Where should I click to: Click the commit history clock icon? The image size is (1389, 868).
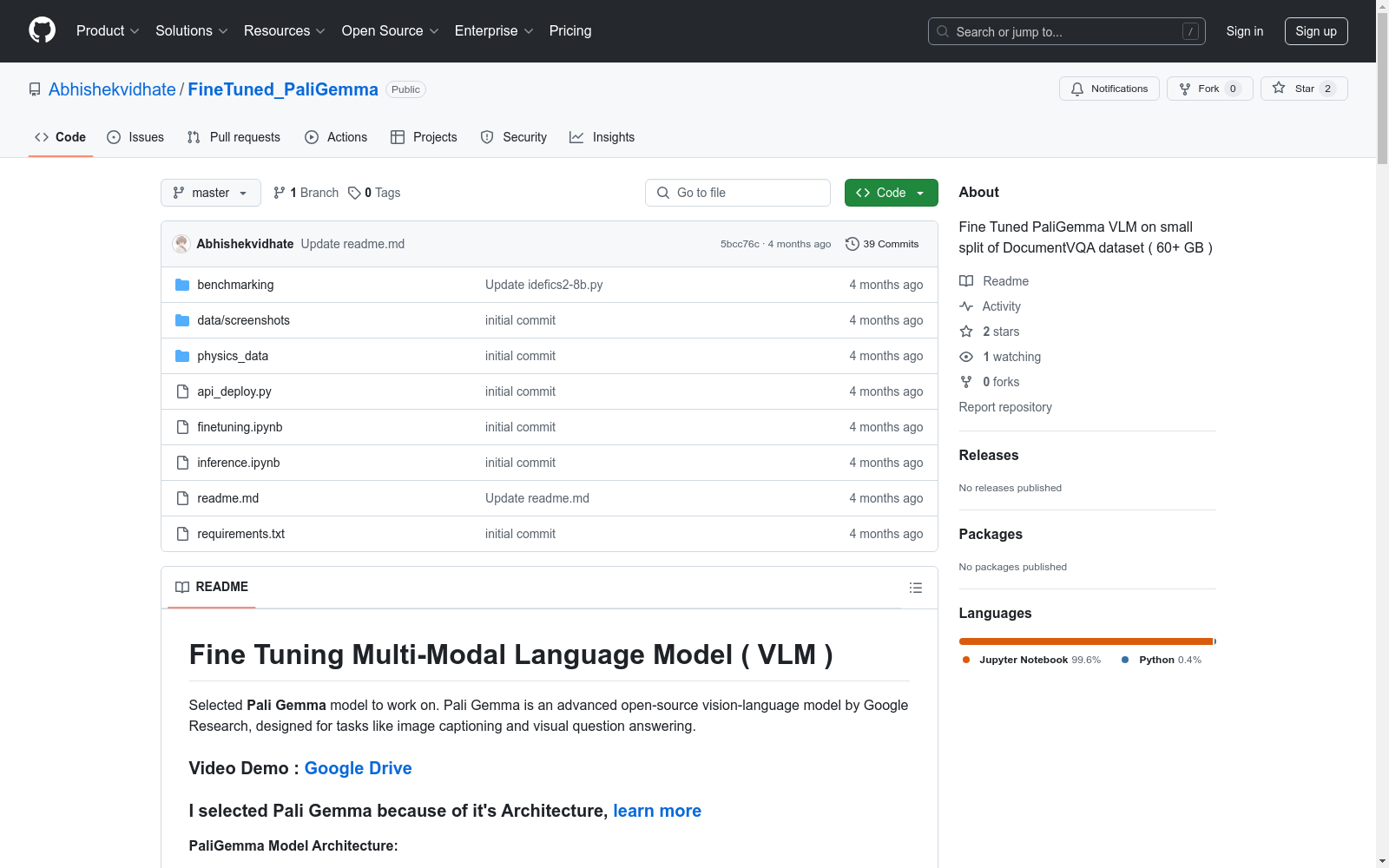point(852,244)
